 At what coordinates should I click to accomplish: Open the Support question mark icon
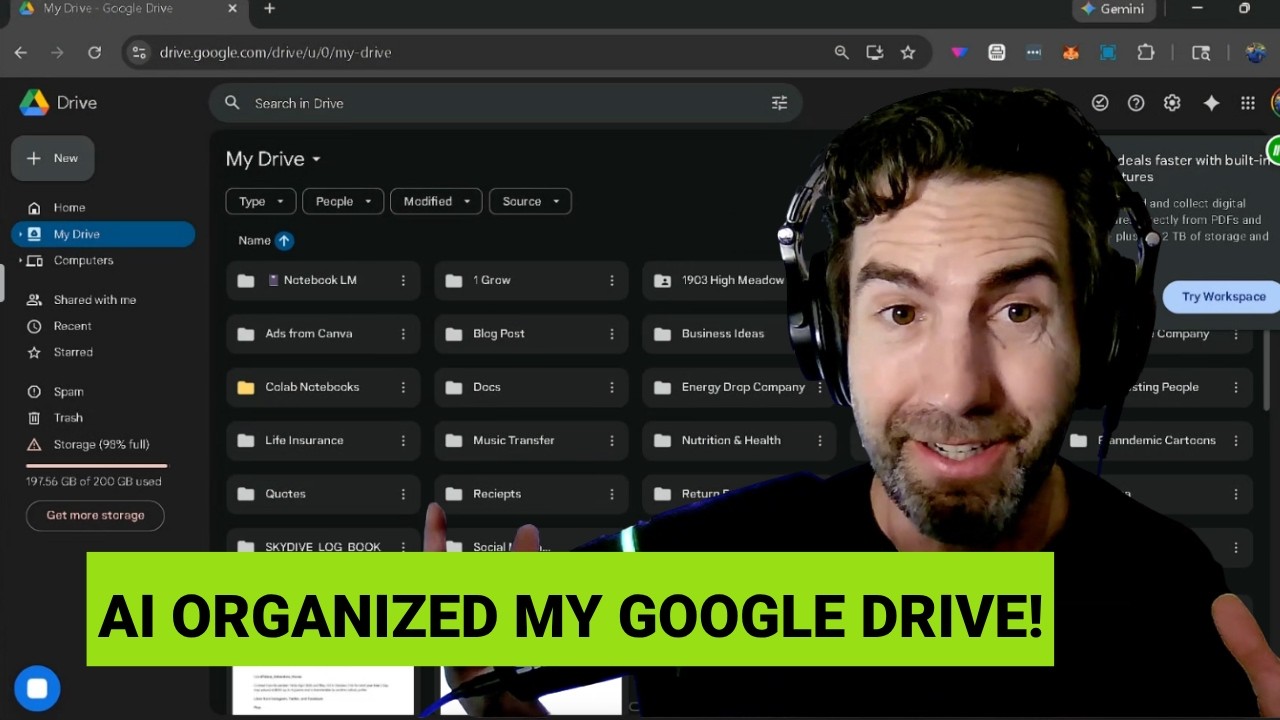pyautogui.click(x=1136, y=103)
